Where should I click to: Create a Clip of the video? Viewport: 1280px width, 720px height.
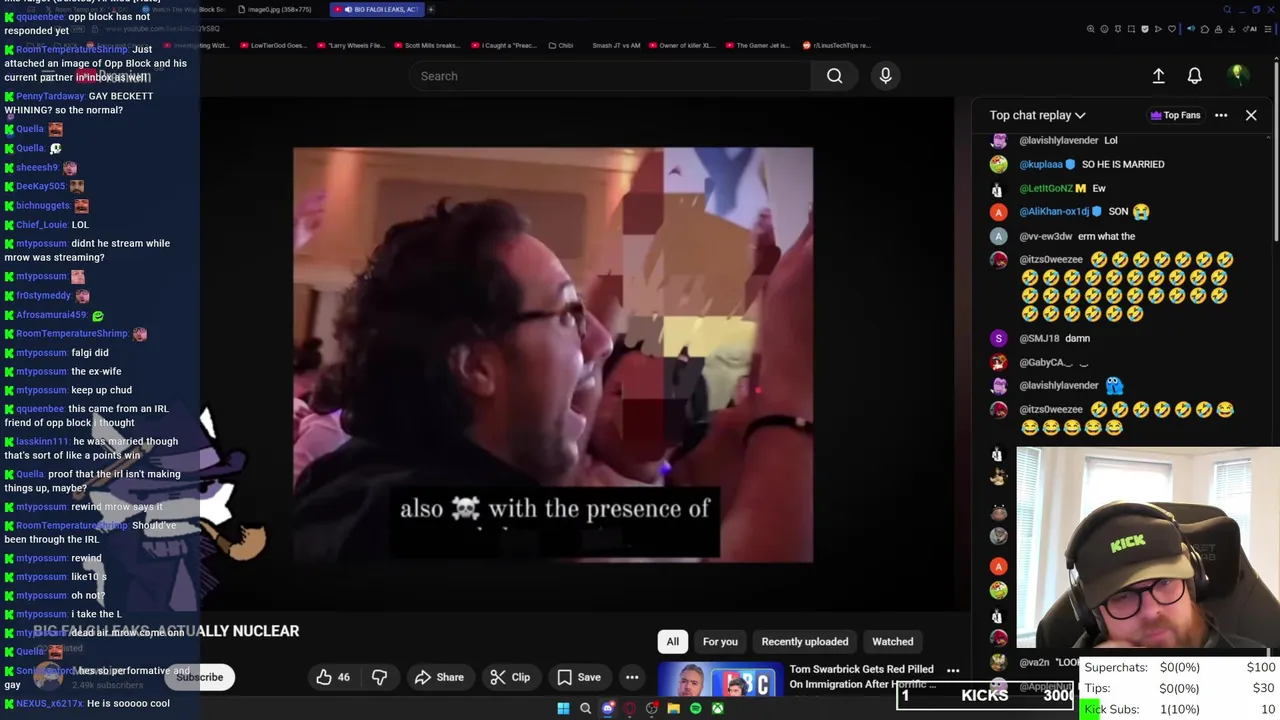pyautogui.click(x=510, y=677)
